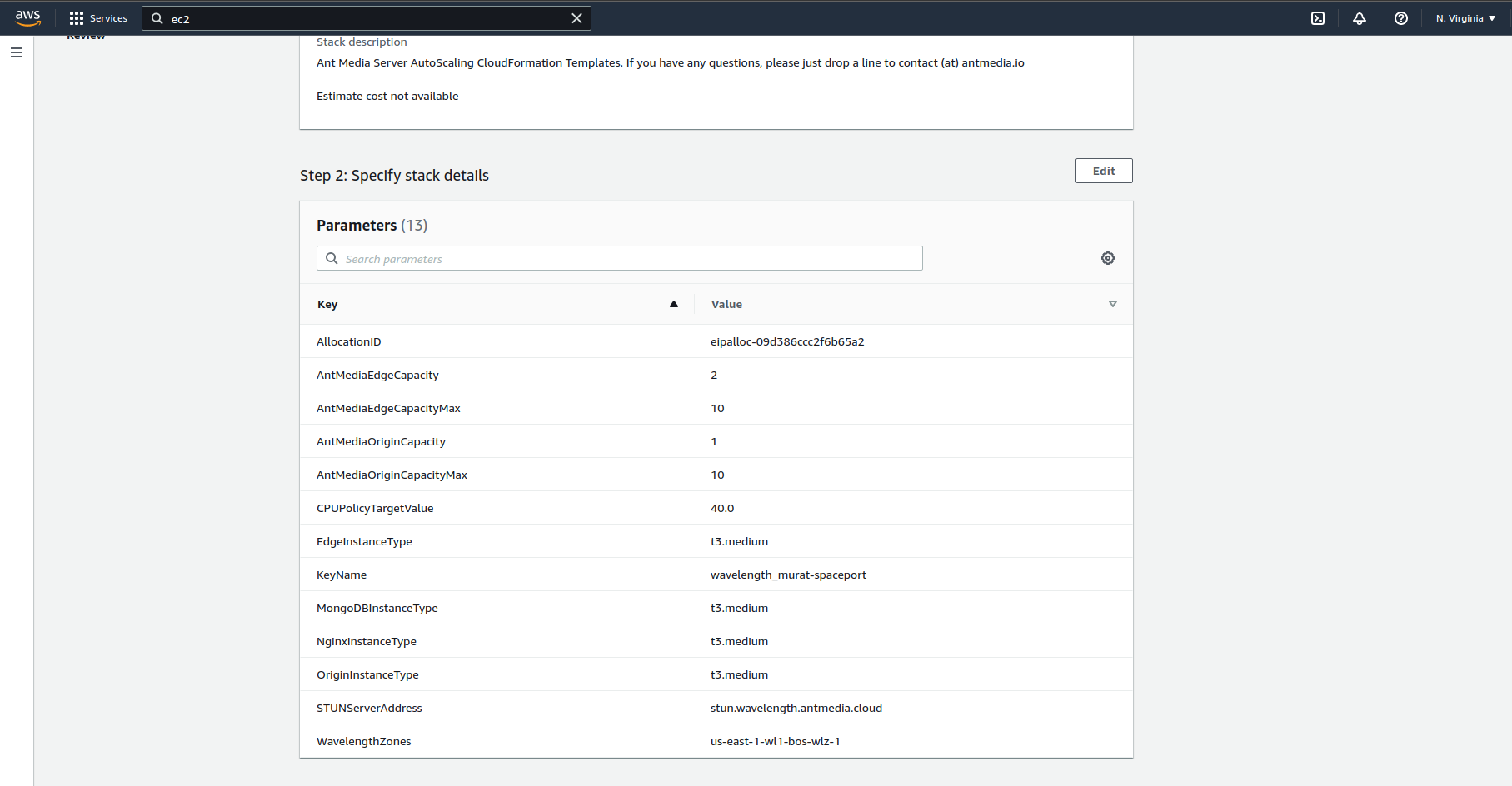1512x786 pixels.
Task: Select value stun.wavelength.antmedia.cloud
Action: [x=796, y=708]
